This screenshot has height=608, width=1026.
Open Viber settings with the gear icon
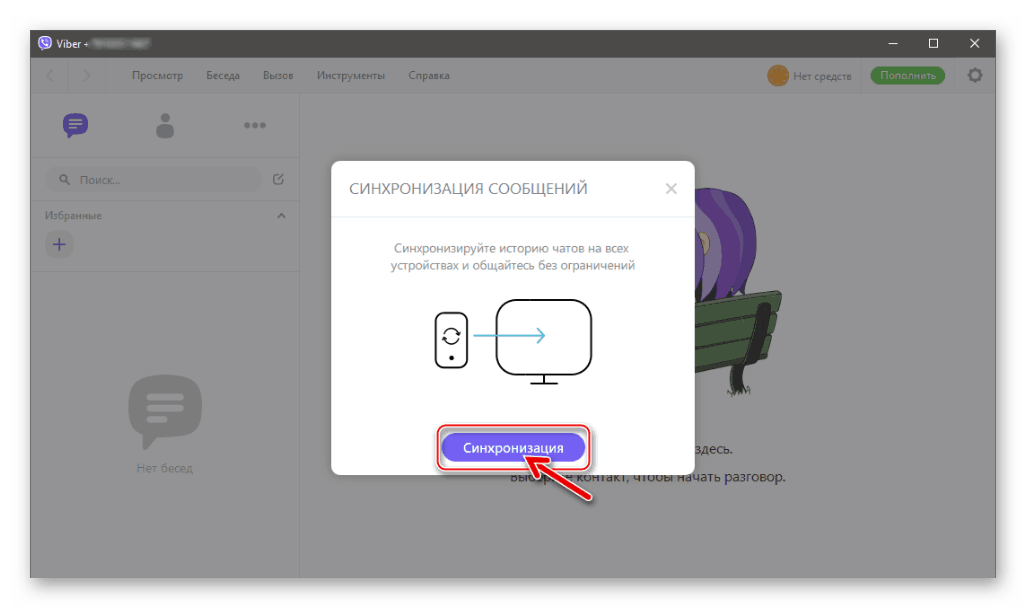[974, 75]
